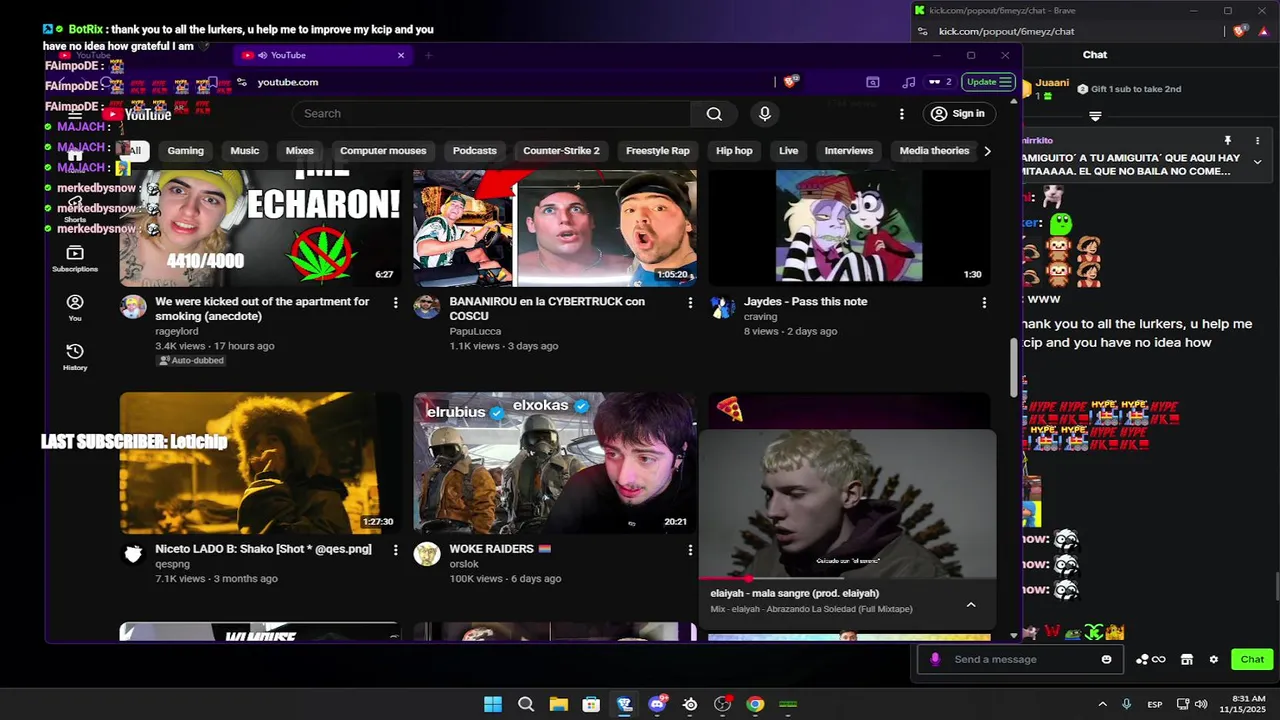Image resolution: width=1280 pixels, height=720 pixels.
Task: Click taskbar volume speaker icon
Action: 1200,704
